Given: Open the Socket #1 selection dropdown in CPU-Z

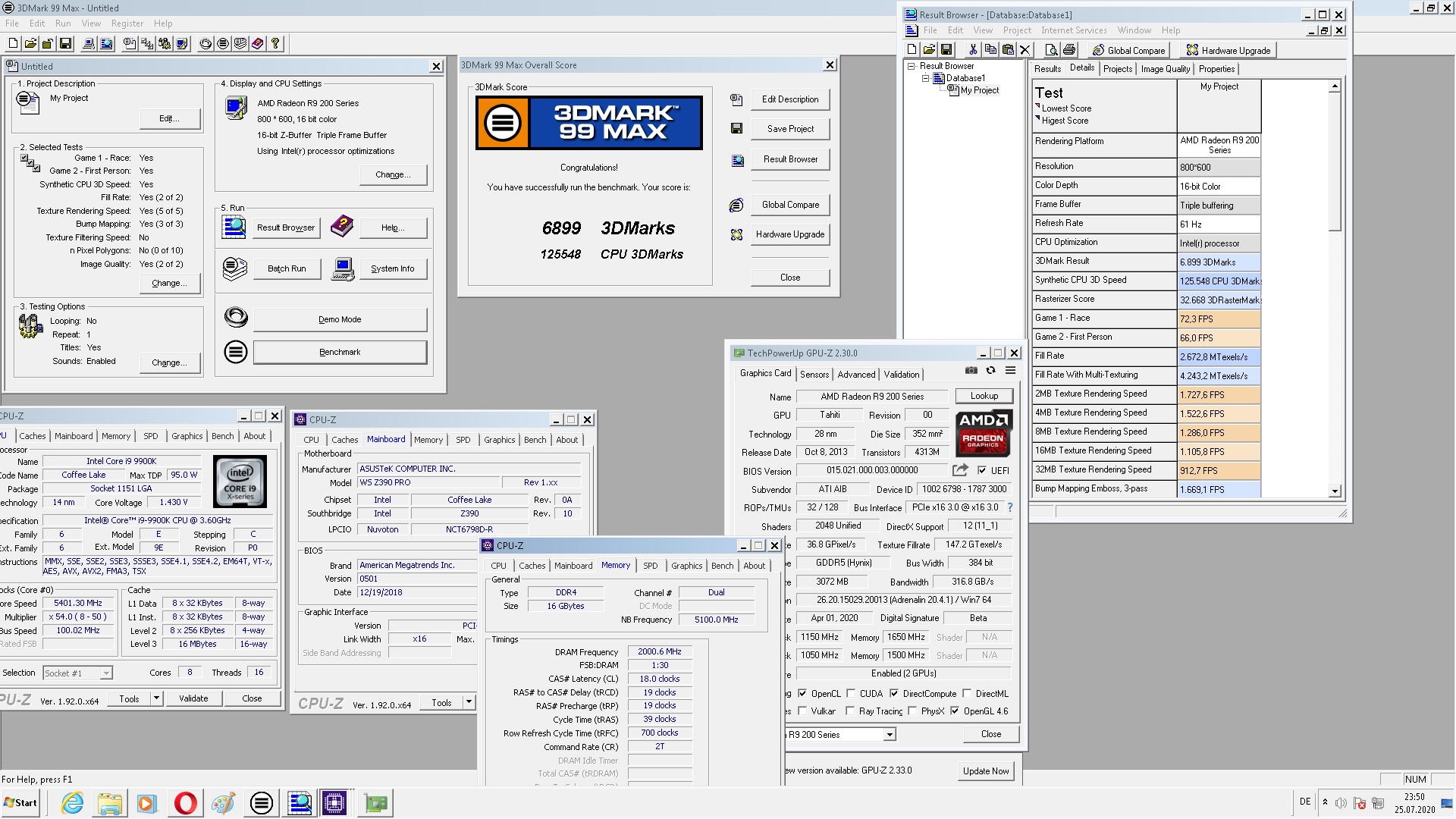Looking at the screenshot, I should point(106,673).
